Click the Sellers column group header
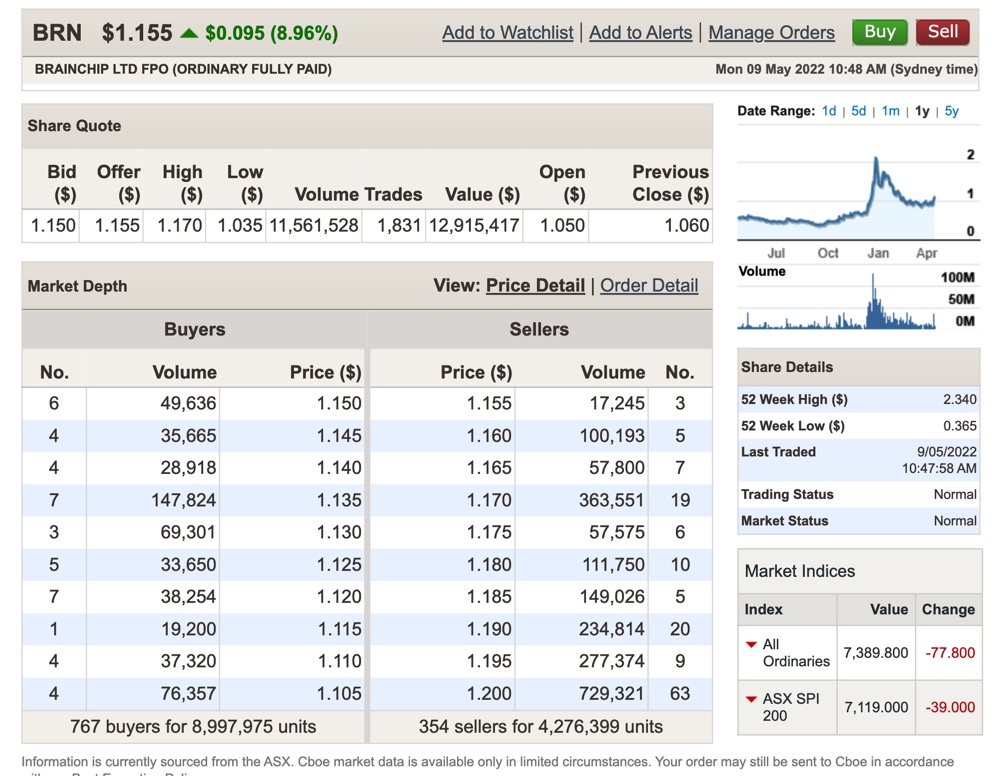 point(539,329)
